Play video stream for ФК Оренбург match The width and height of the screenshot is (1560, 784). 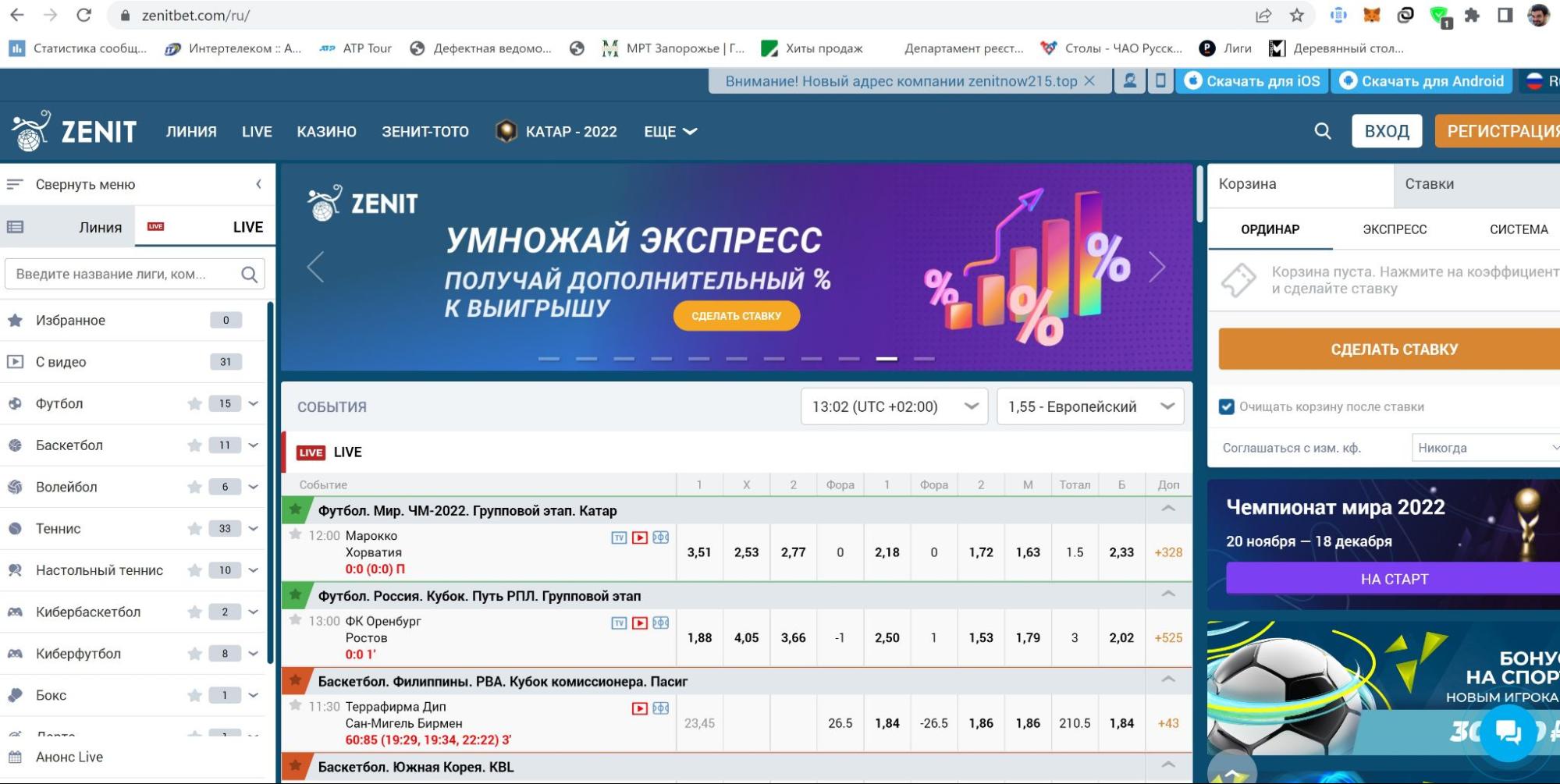[x=640, y=623]
